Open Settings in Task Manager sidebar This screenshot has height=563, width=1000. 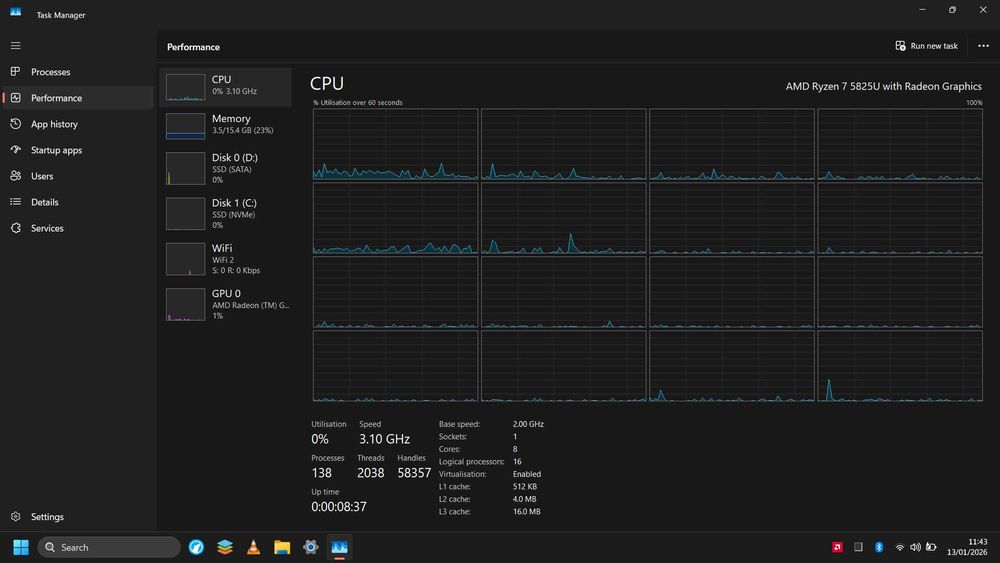tap(78, 516)
